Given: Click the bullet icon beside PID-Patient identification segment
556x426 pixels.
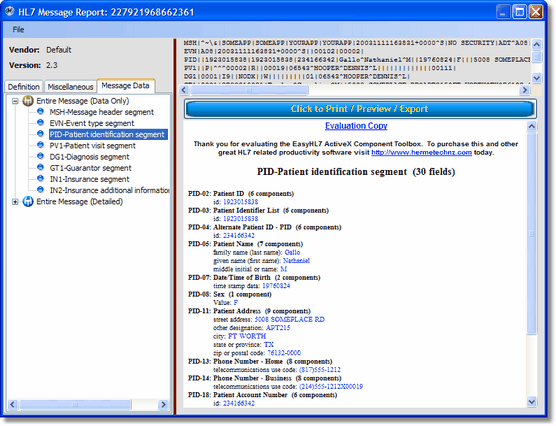Looking at the screenshot, I should pyautogui.click(x=40, y=134).
